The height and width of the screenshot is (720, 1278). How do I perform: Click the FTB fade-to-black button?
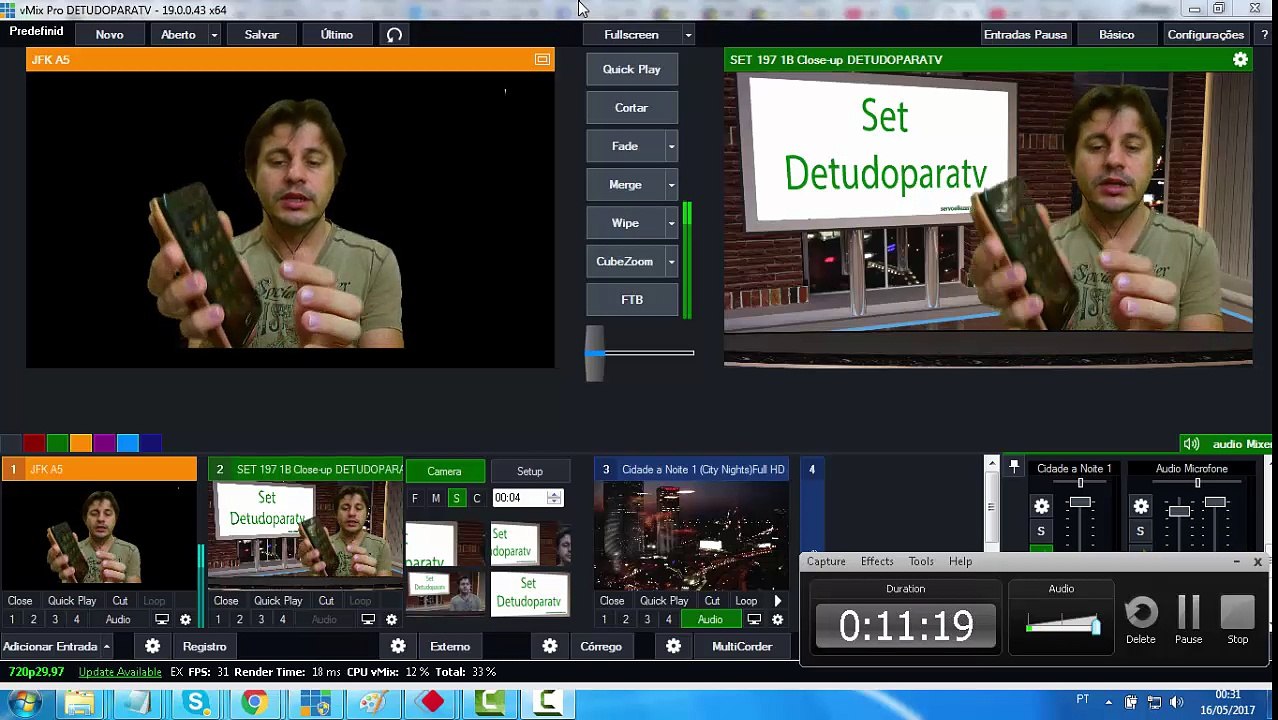click(631, 300)
